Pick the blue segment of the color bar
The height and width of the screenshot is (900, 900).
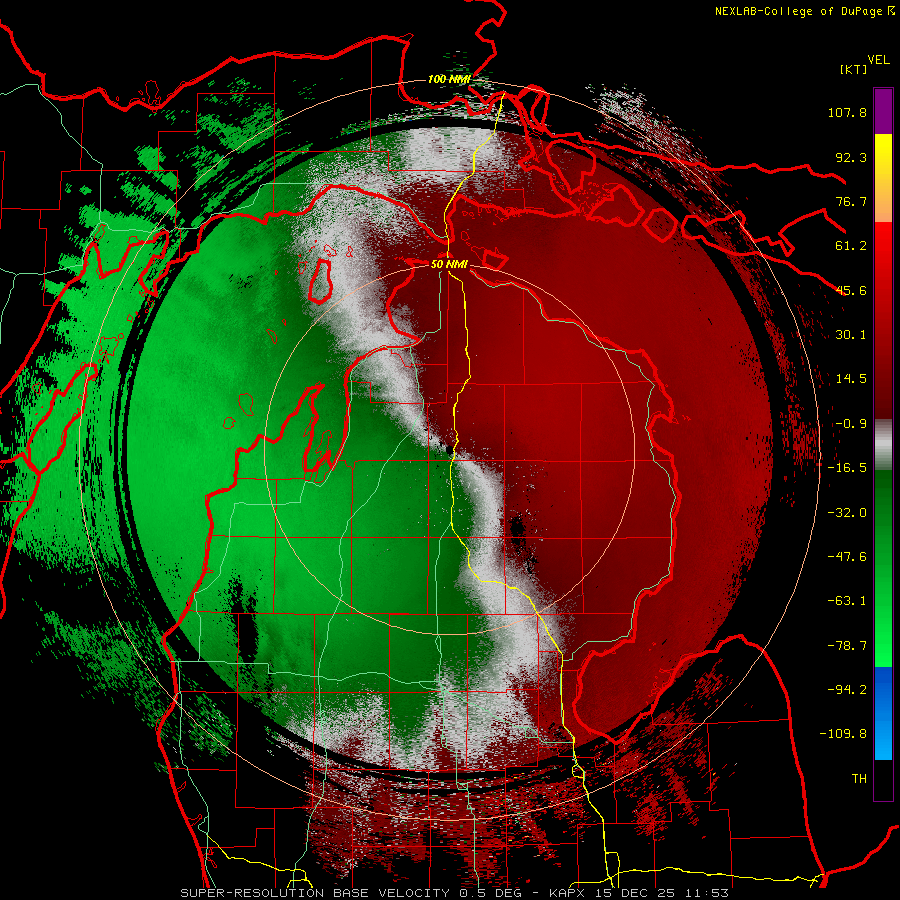(883, 713)
